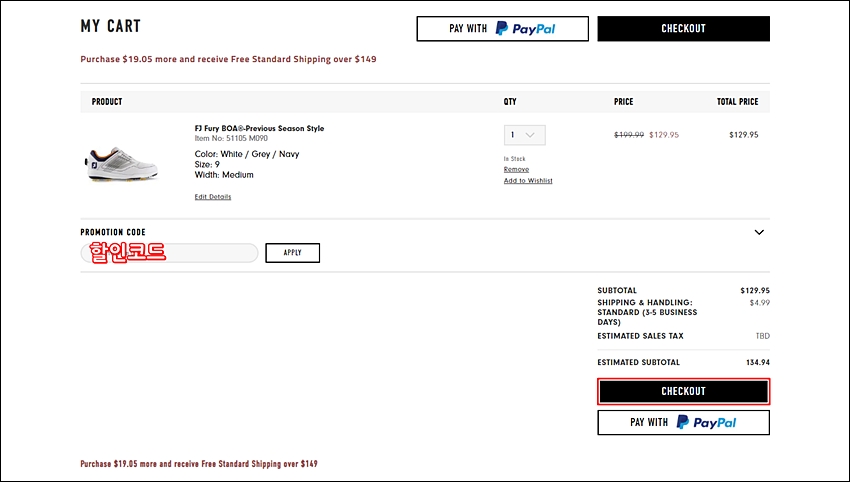The width and height of the screenshot is (850, 482).
Task: Click the top Pay with PayPal button
Action: coord(503,29)
